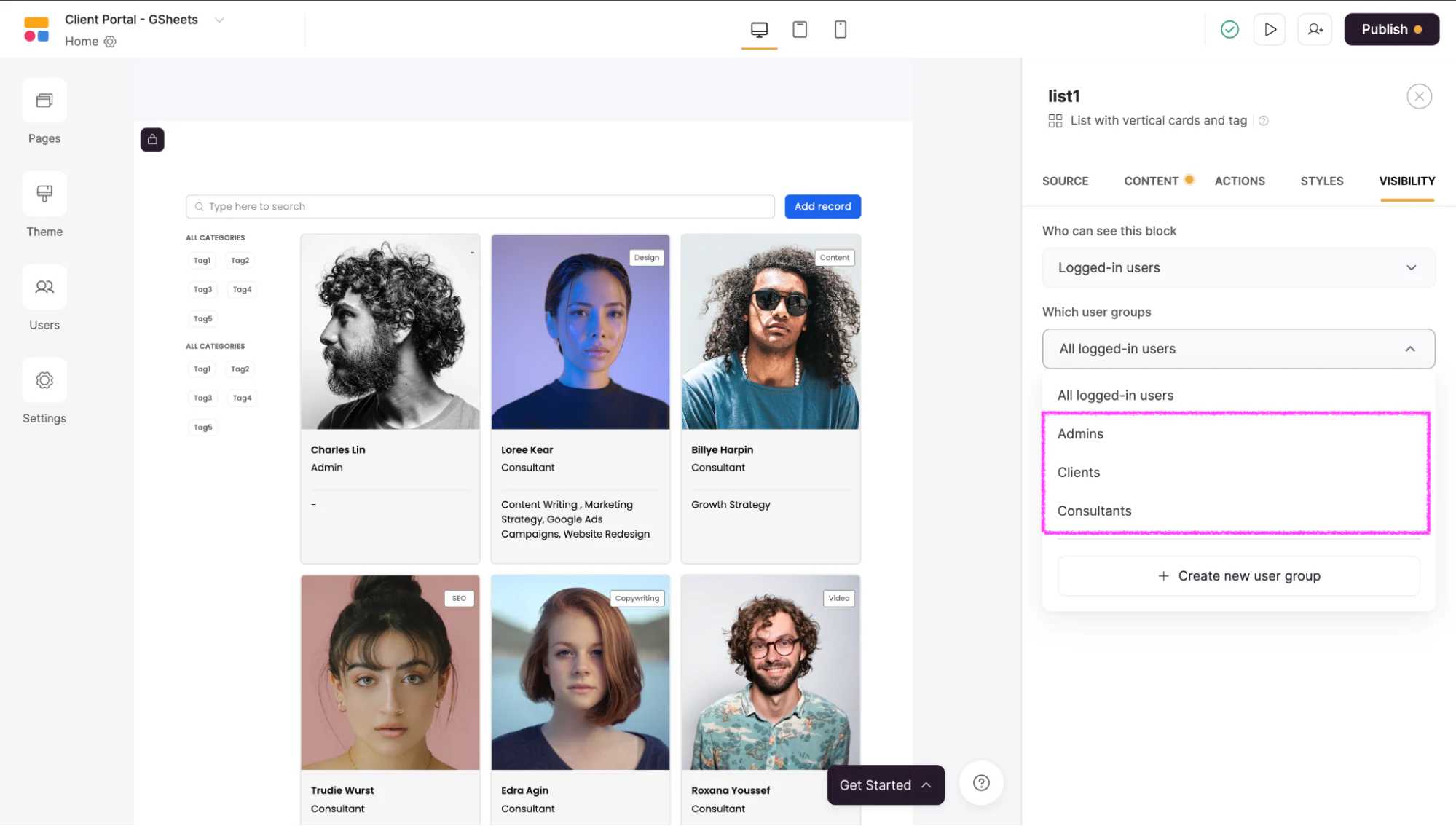Open the VISIBILITY tab

click(1406, 181)
